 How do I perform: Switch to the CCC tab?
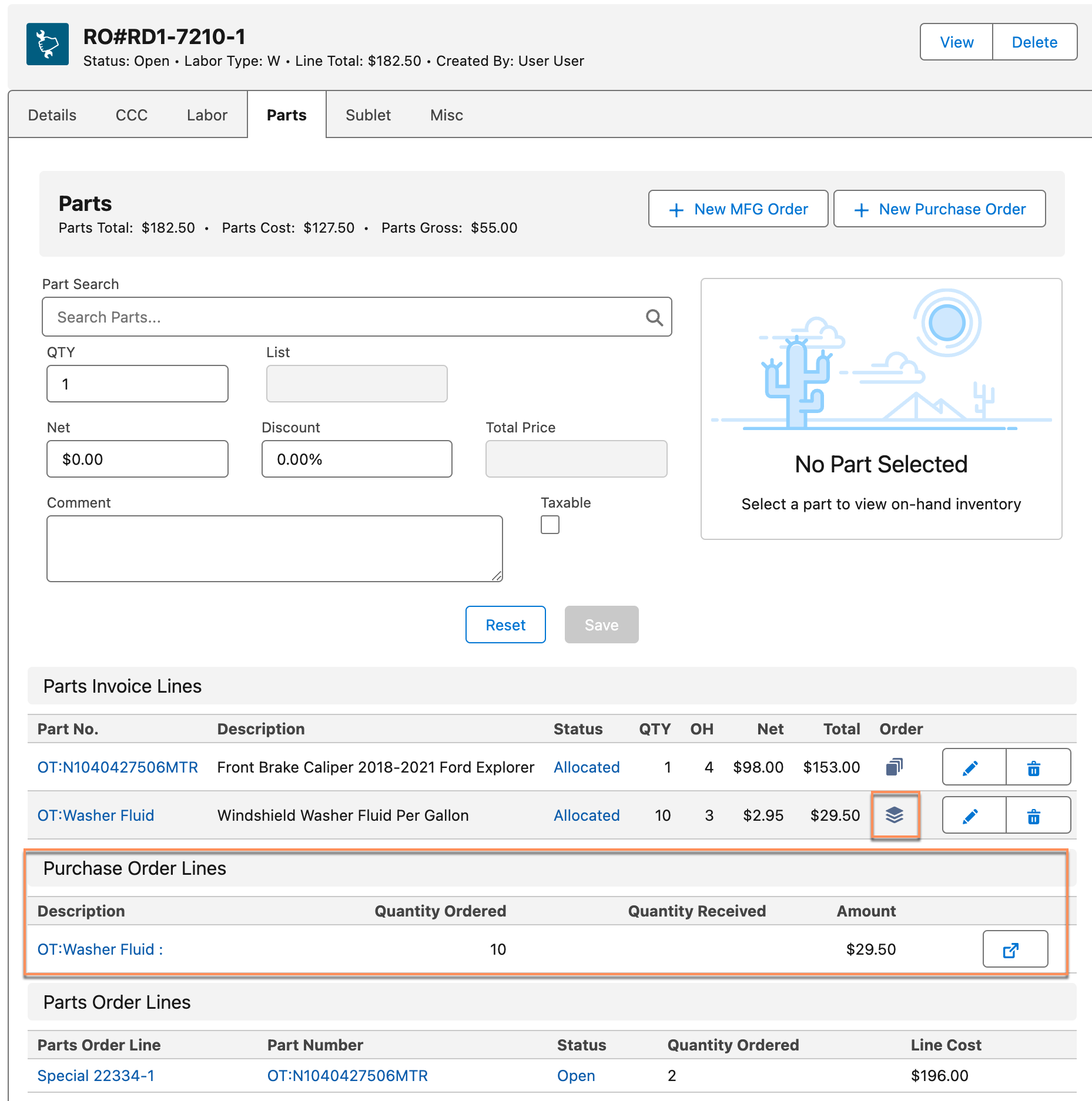coord(132,115)
